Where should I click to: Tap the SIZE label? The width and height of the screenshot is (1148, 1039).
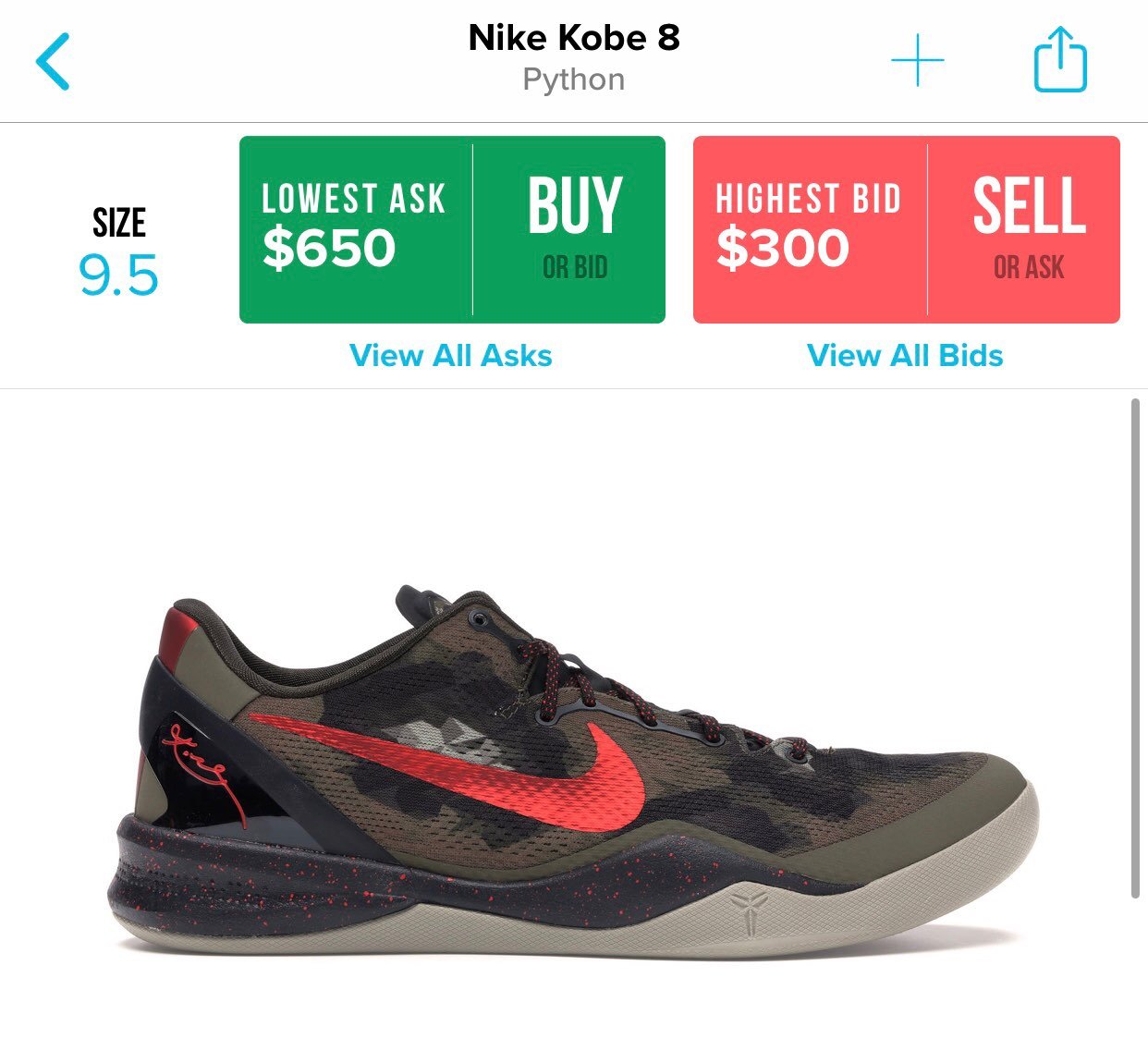tap(119, 223)
